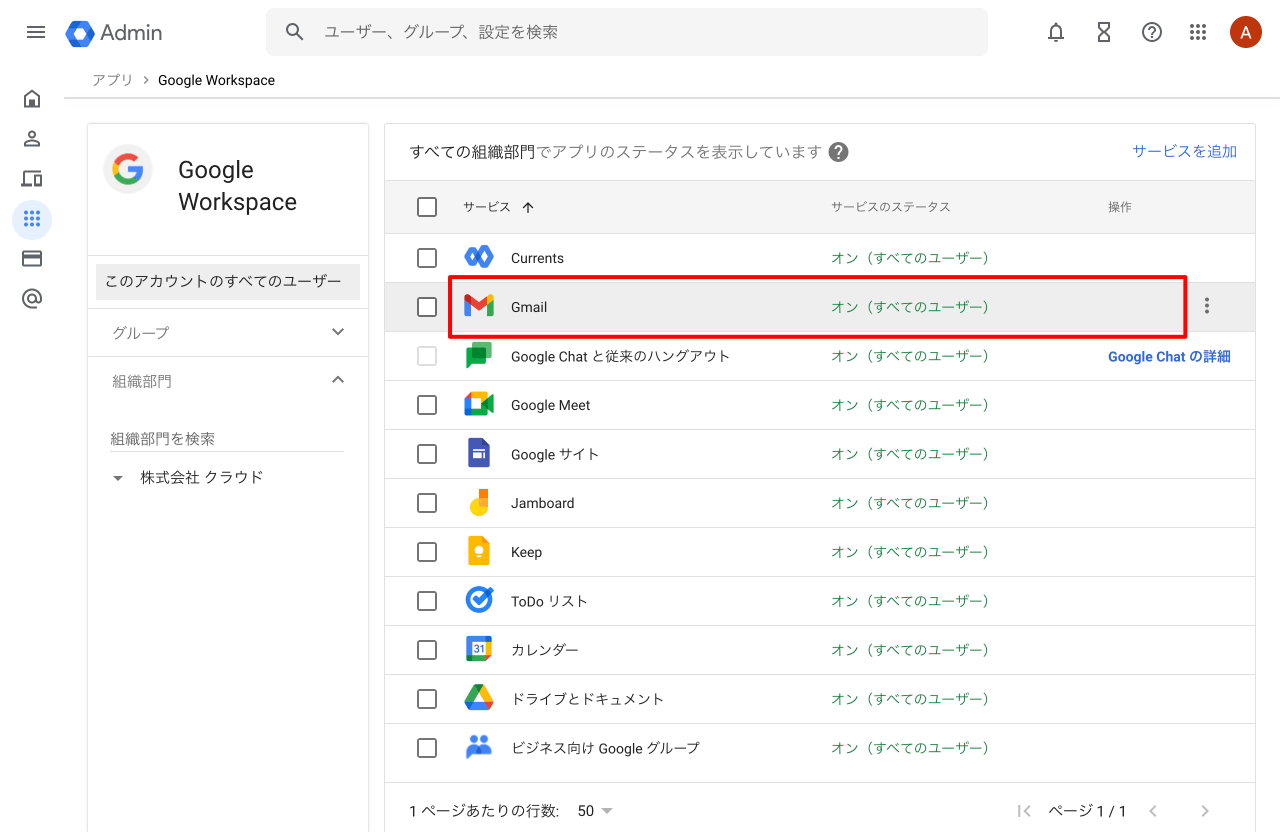Check the Google サイト row checkbox
This screenshot has height=832, width=1280.
pos(427,454)
